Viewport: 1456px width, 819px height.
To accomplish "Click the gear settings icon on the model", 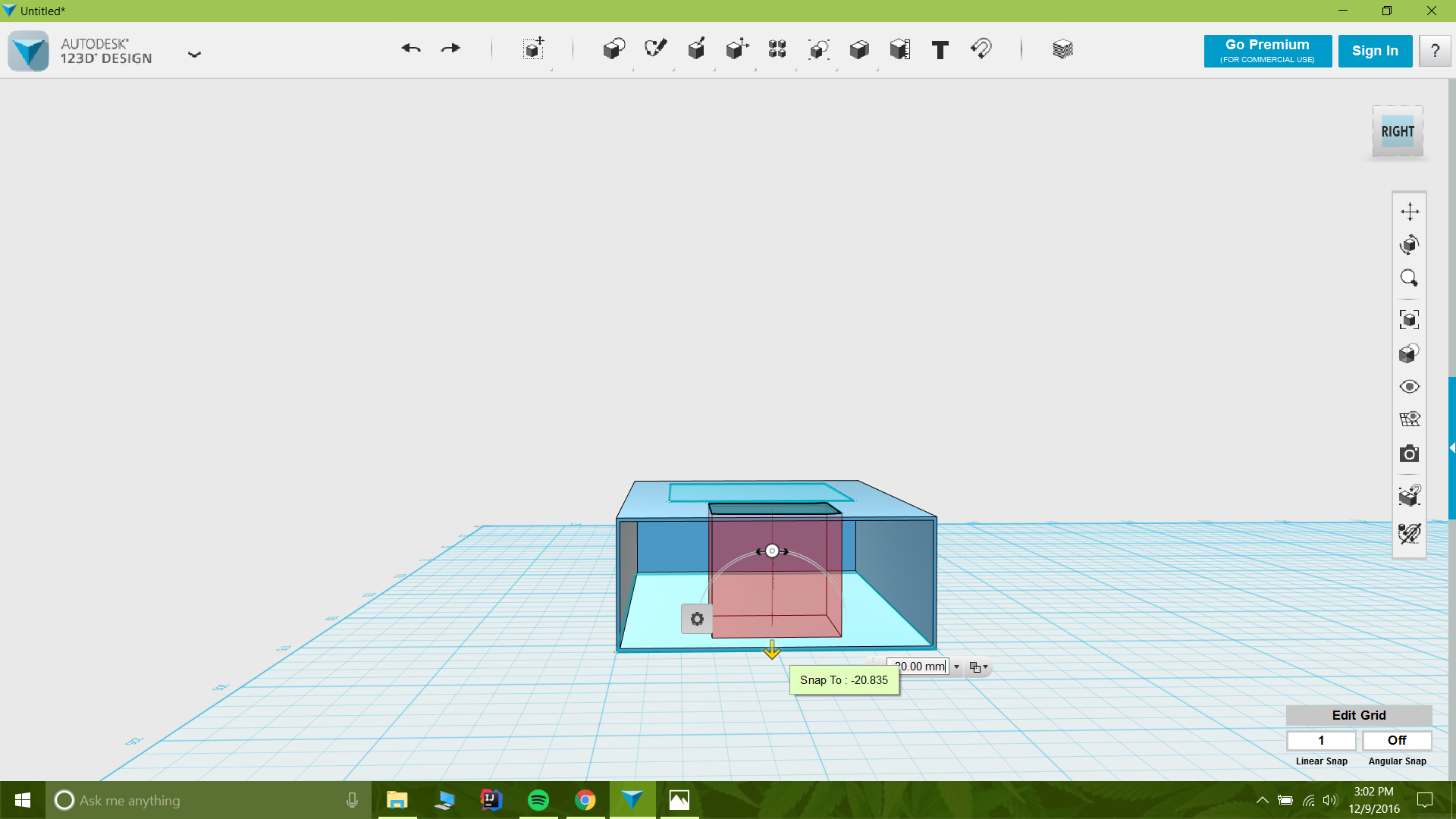I will [697, 619].
